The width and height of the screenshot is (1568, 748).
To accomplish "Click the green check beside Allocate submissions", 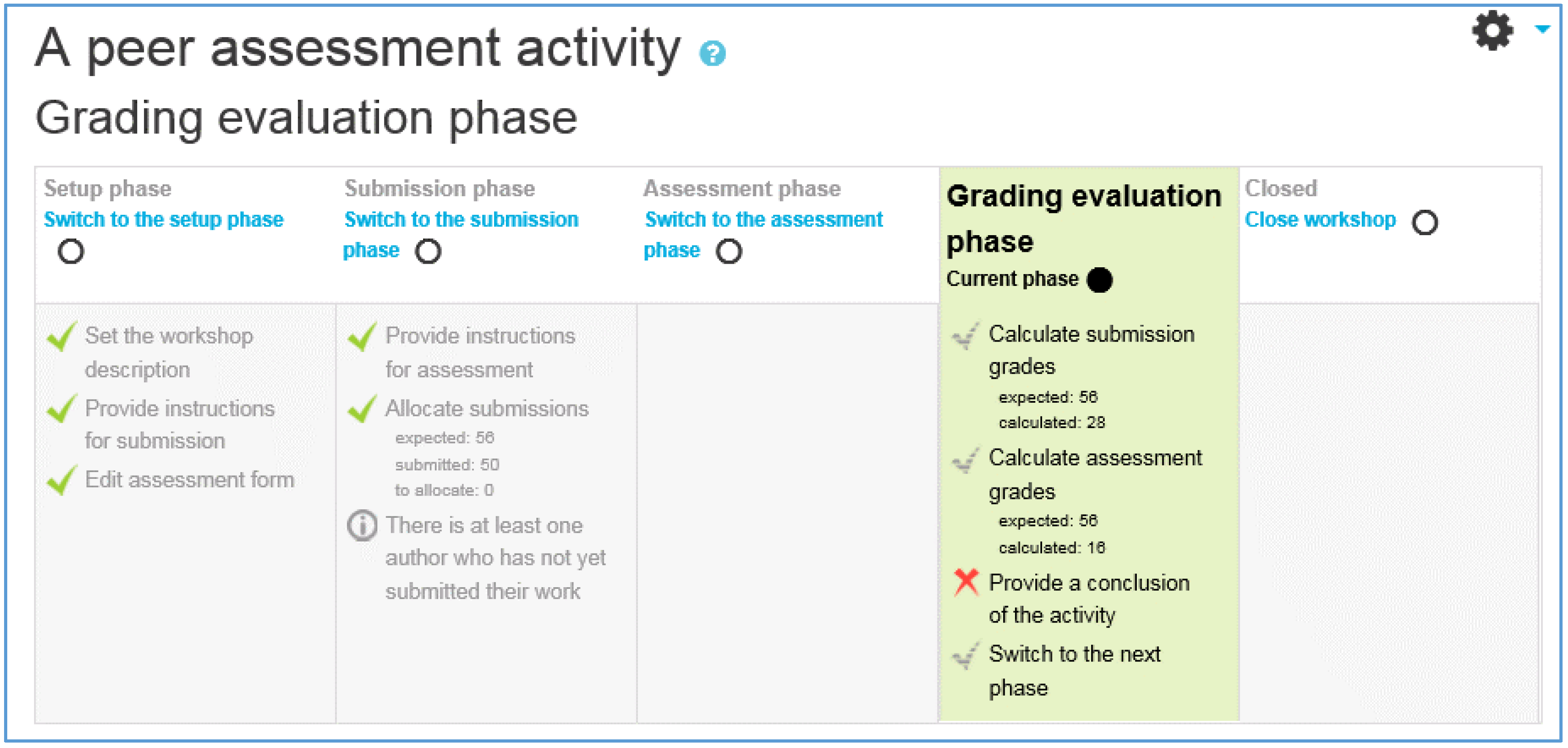I will [x=362, y=408].
